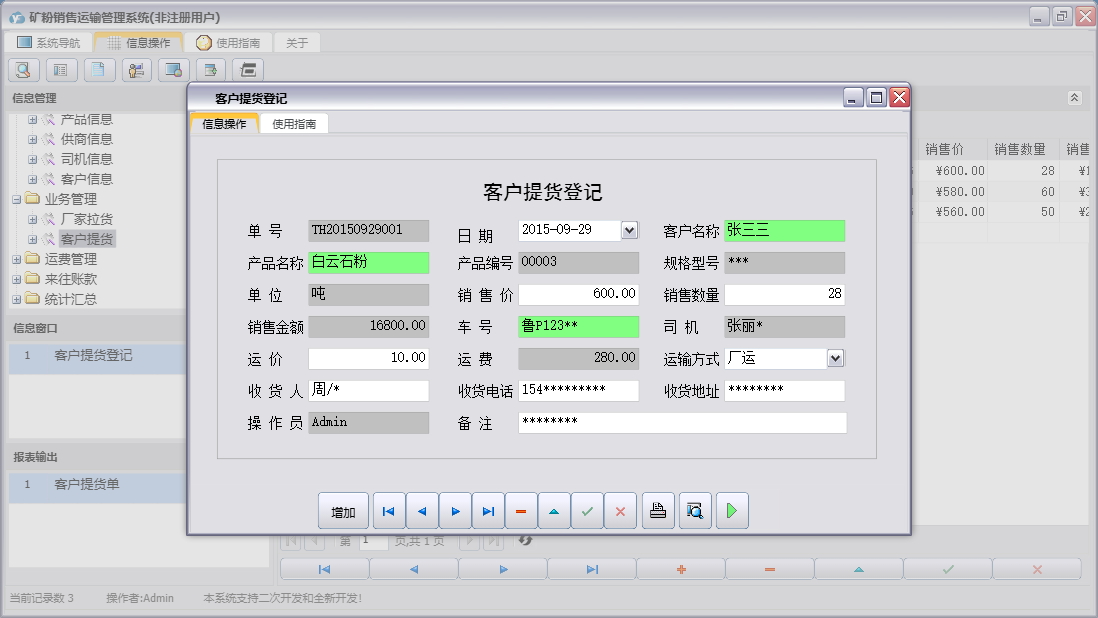Viewport: 1098px width, 618px height.
Task: Expand the 运费管理 tree folder
Action: pyautogui.click(x=17, y=259)
